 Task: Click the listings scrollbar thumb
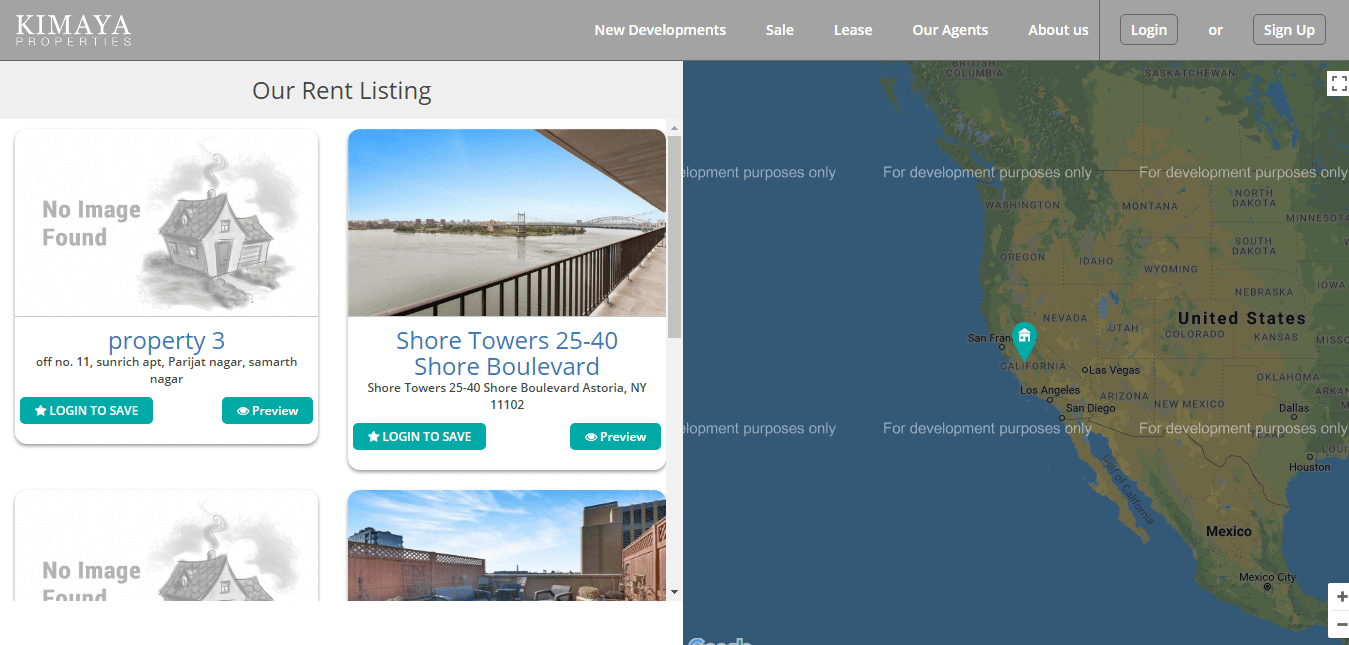point(674,237)
